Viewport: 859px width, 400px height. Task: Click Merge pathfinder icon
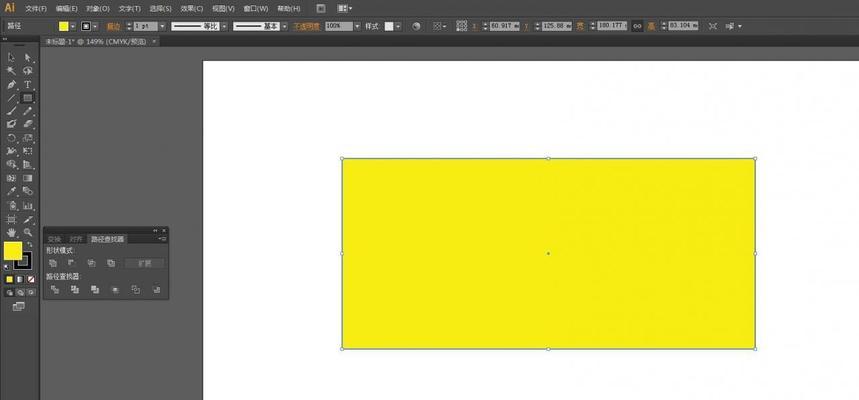(95, 289)
